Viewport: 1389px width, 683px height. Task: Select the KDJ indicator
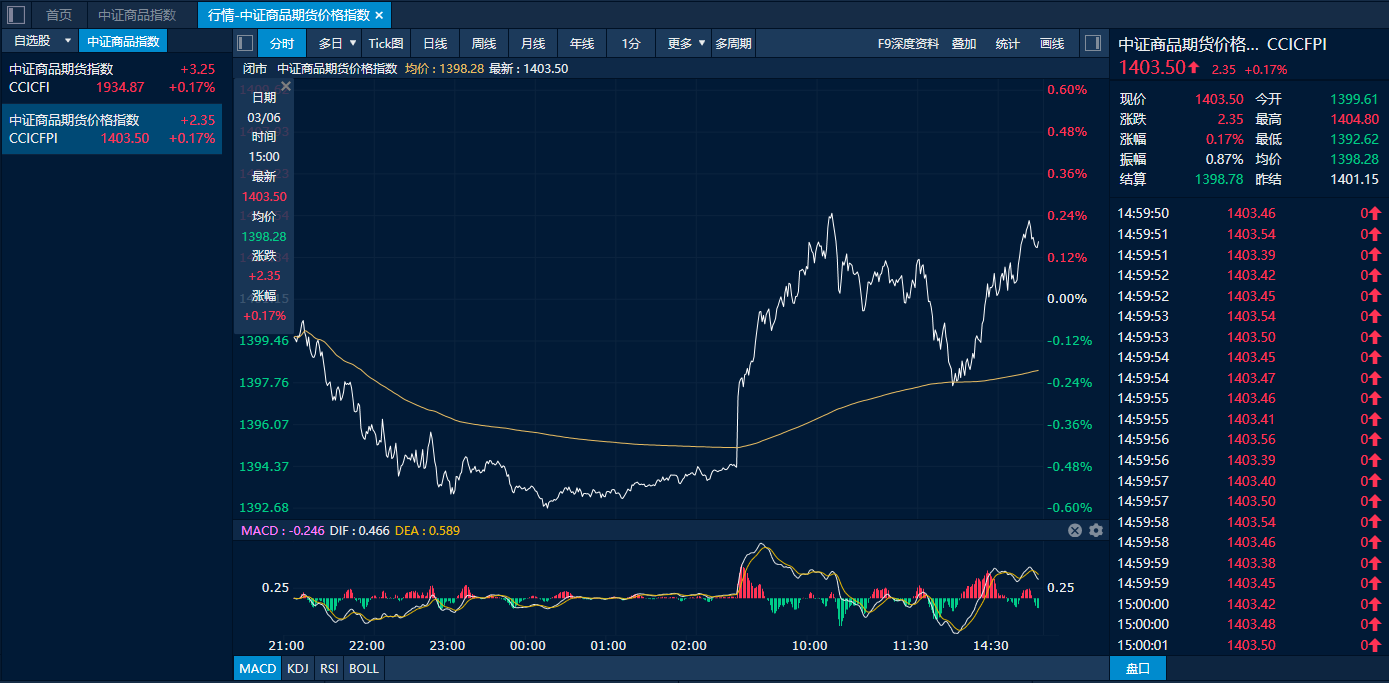[x=297, y=668]
